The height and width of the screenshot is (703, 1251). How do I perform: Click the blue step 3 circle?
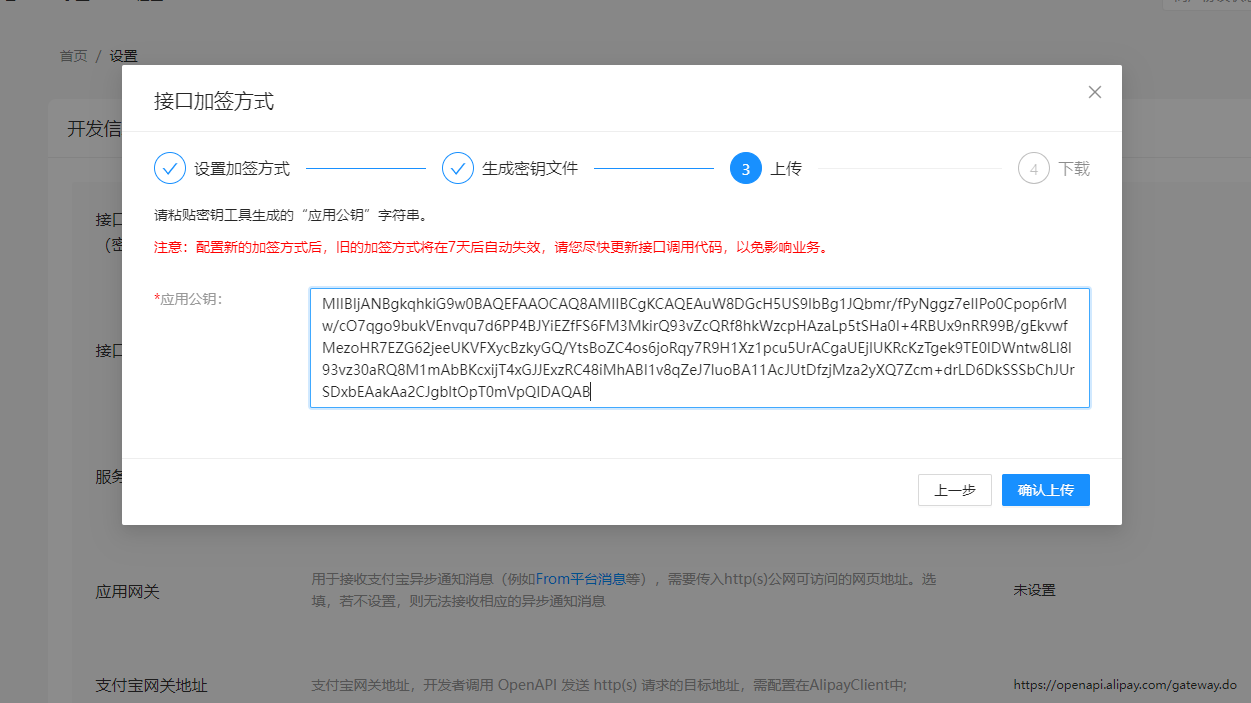pyautogui.click(x=746, y=168)
